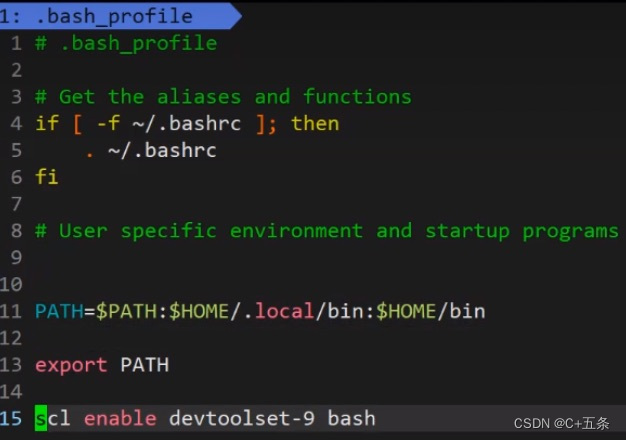Click the 'then' keyword on line 4

(315, 124)
